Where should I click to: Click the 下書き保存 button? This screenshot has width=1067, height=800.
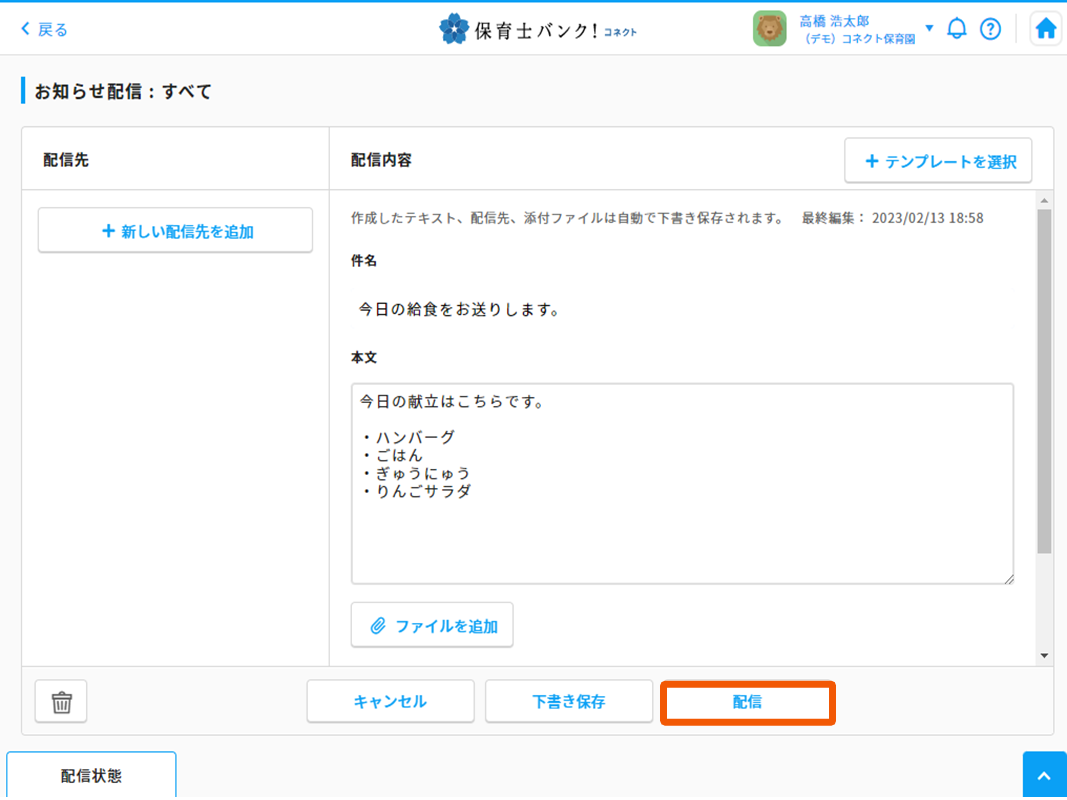(x=568, y=702)
